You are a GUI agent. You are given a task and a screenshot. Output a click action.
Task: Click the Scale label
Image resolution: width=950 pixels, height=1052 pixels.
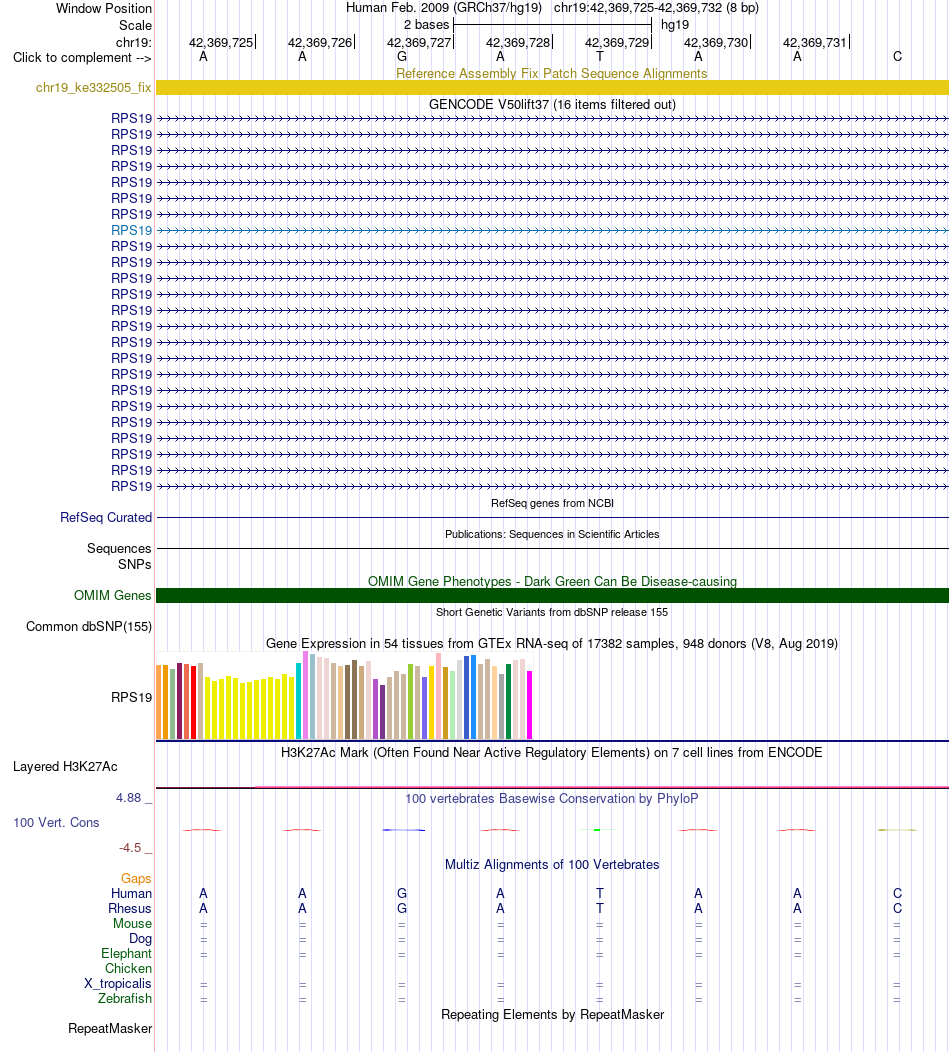click(x=136, y=25)
